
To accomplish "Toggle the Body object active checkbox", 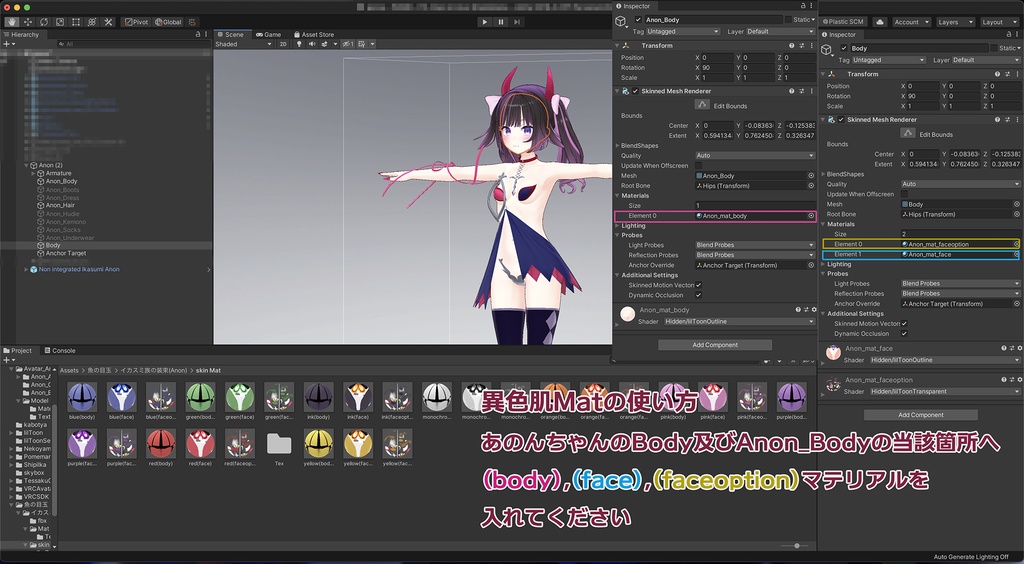I will coord(844,48).
